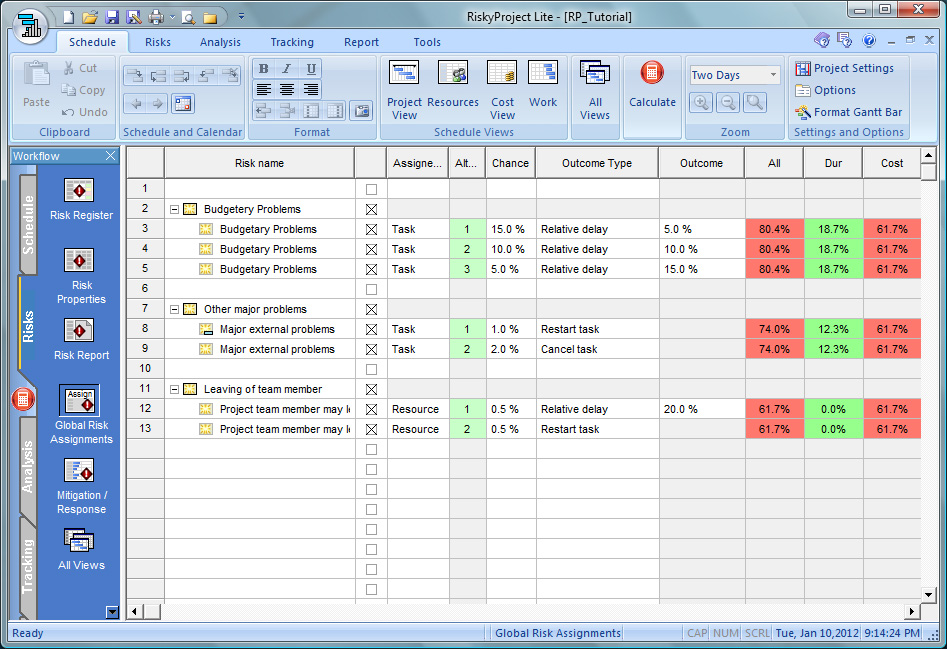Viewport: 947px width, 649px height.
Task: Click Format Gantt Bar
Action: (849, 112)
